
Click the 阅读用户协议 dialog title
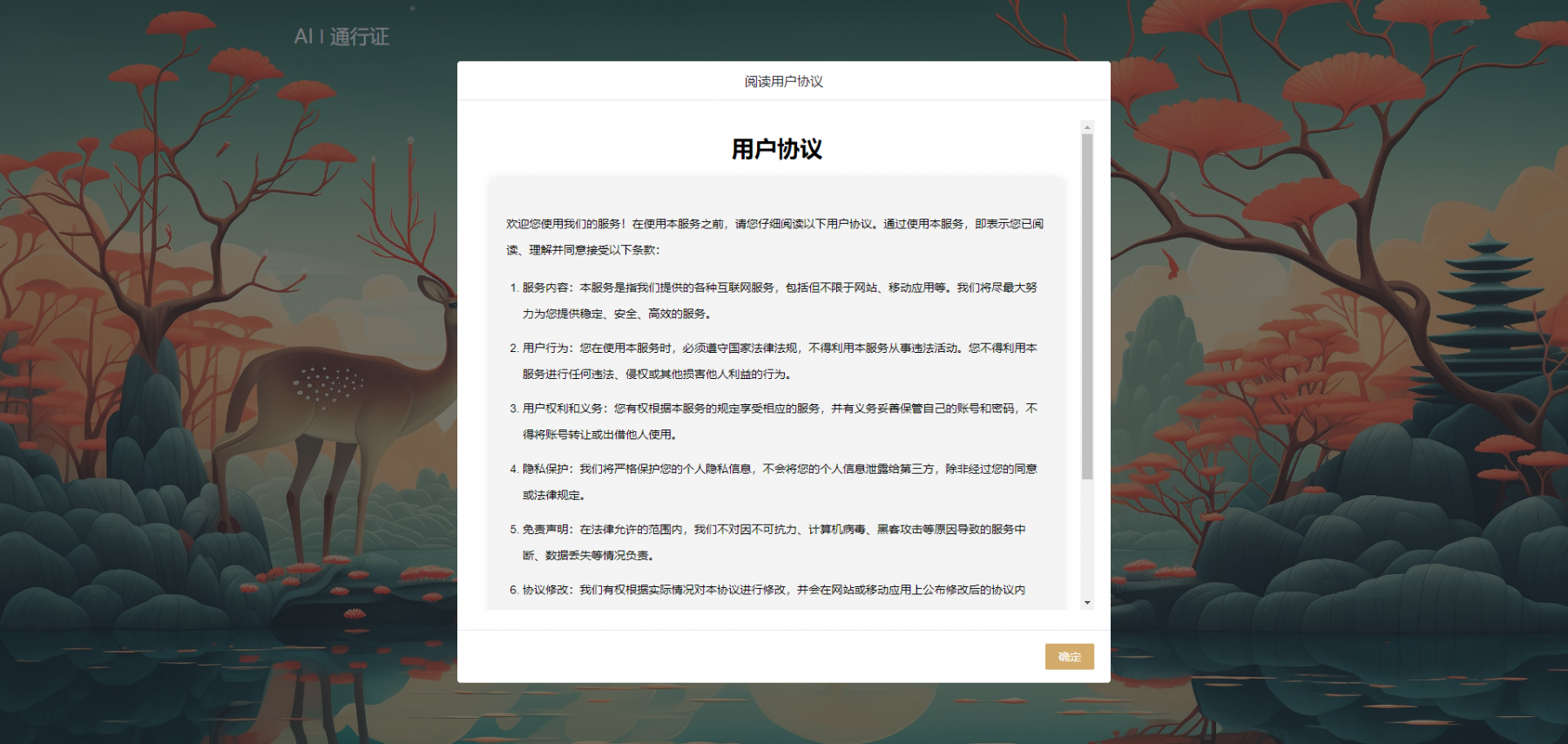783,81
